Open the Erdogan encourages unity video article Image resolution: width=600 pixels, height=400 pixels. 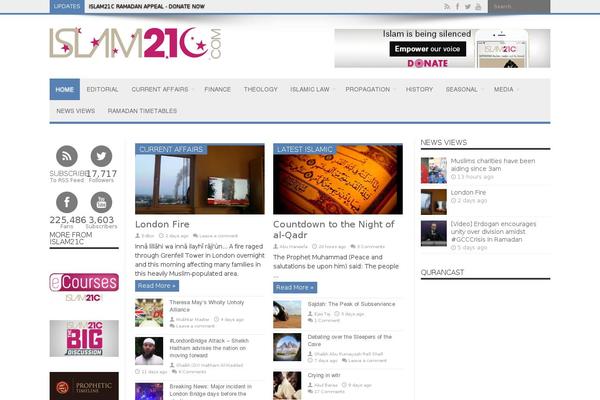click(x=493, y=232)
